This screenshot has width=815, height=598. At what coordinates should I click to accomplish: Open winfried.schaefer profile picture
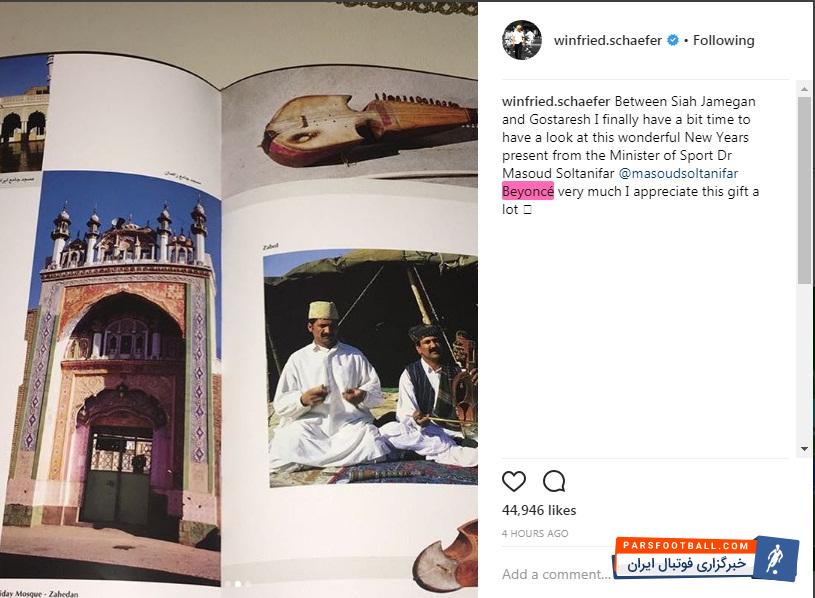pyautogui.click(x=522, y=40)
